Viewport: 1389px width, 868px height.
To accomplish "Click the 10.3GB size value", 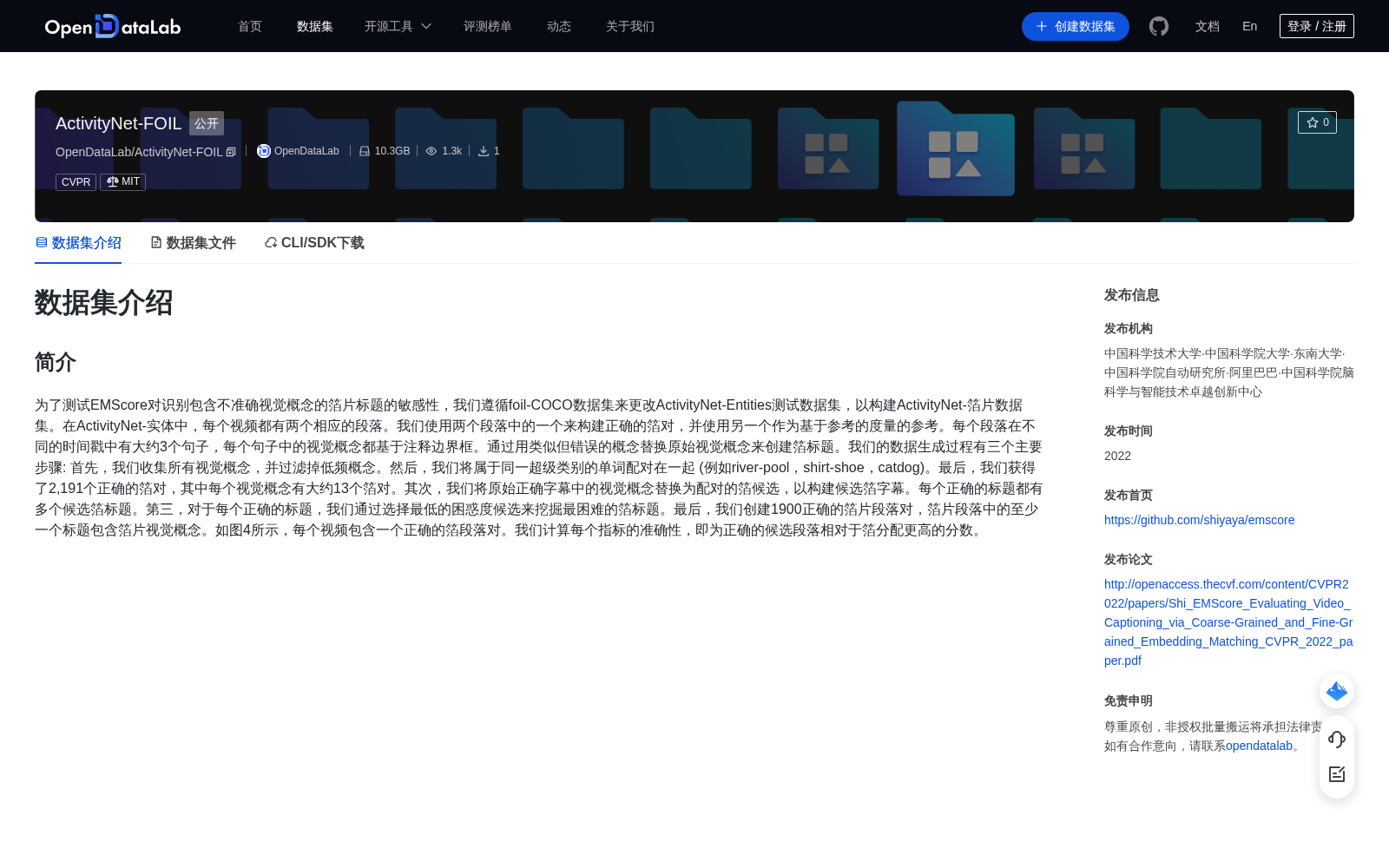I will (x=392, y=151).
